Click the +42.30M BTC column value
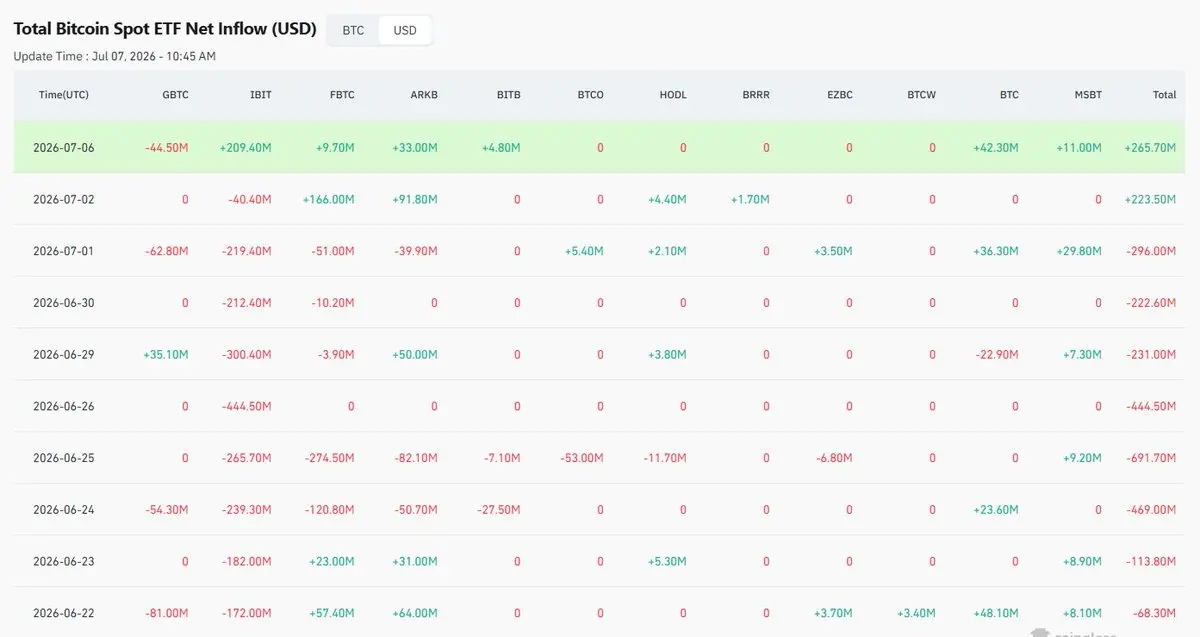 click(x=996, y=147)
